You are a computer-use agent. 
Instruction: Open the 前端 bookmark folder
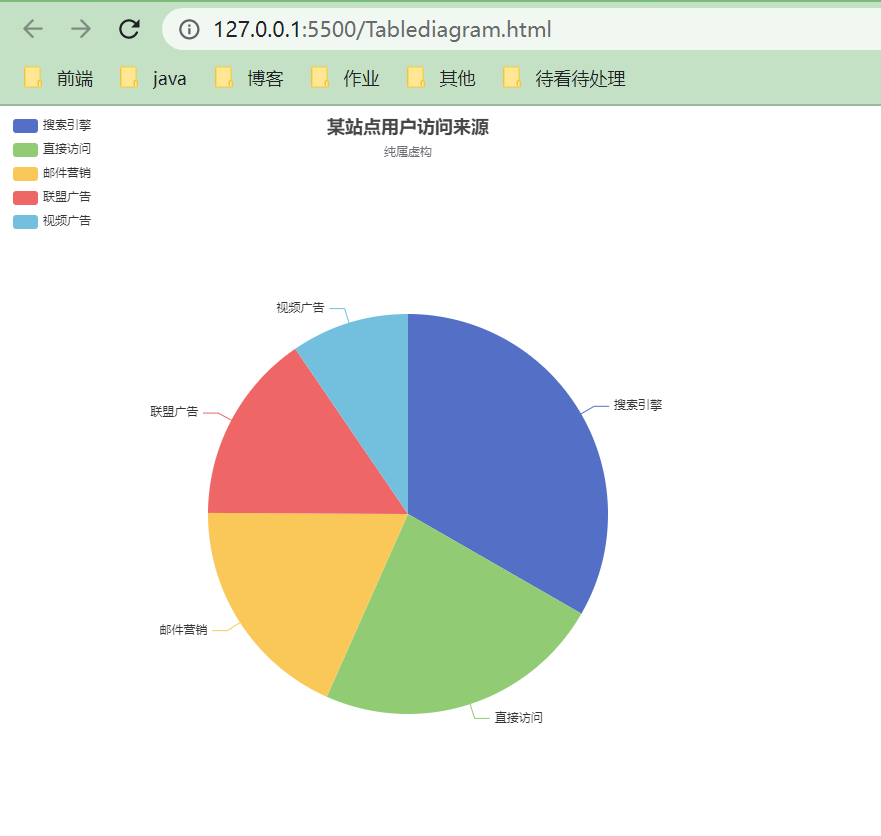(58, 78)
